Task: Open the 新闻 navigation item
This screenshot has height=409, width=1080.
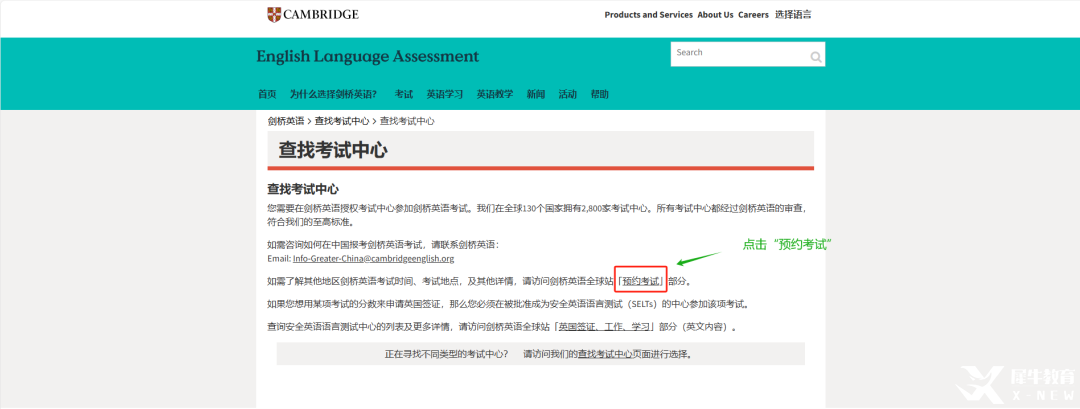Action: tap(536, 94)
